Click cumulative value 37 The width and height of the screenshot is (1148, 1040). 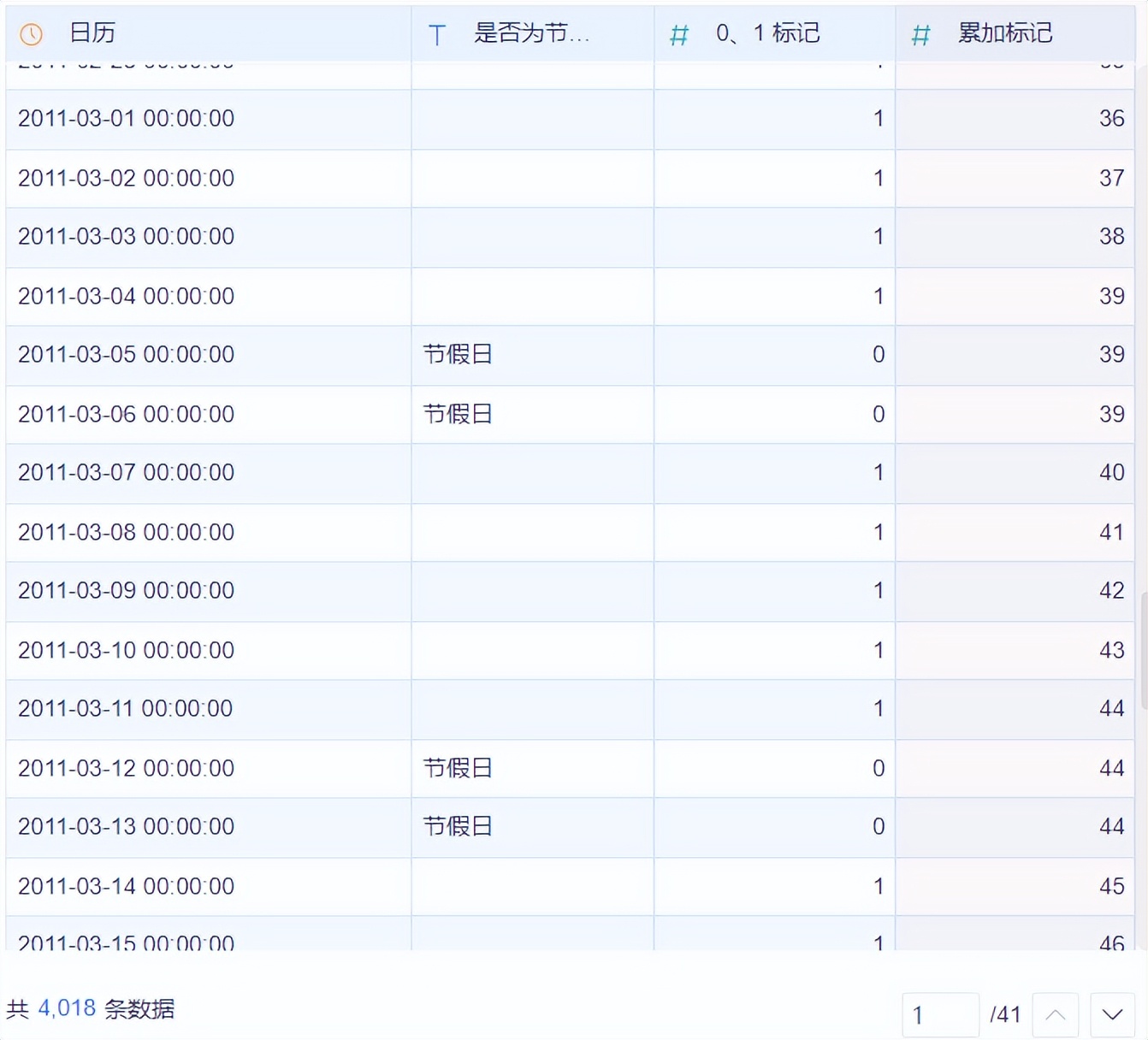click(1112, 178)
